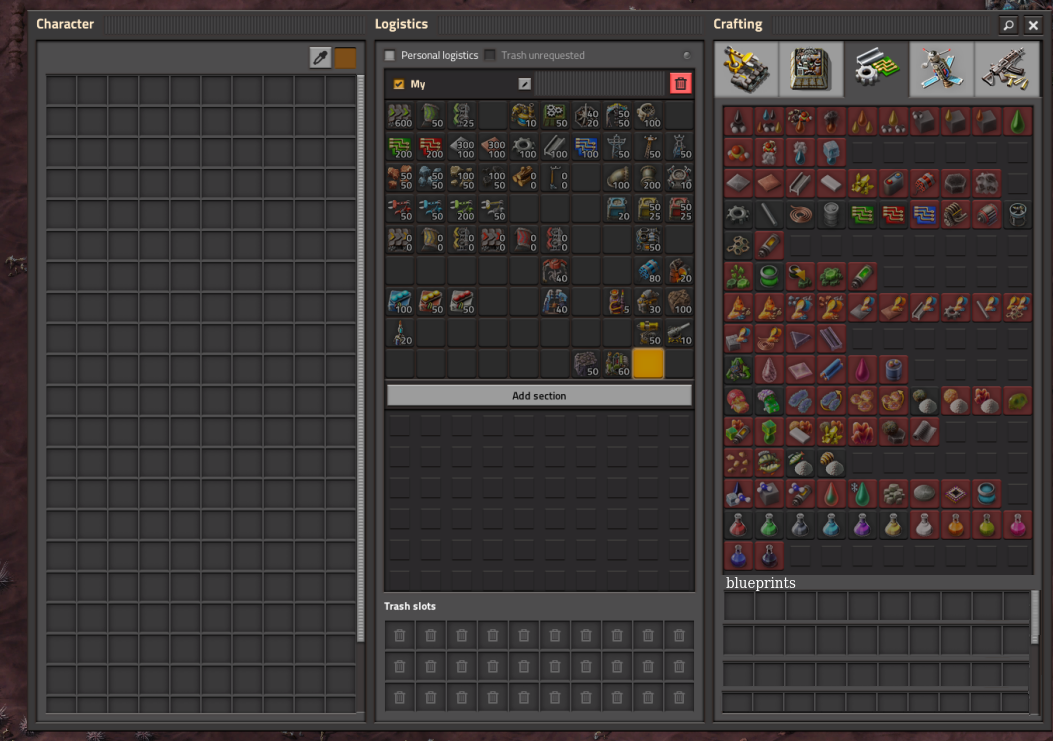This screenshot has height=741, width=1053.
Task: Toggle the Trash unrequested checkbox
Action: click(x=490, y=55)
